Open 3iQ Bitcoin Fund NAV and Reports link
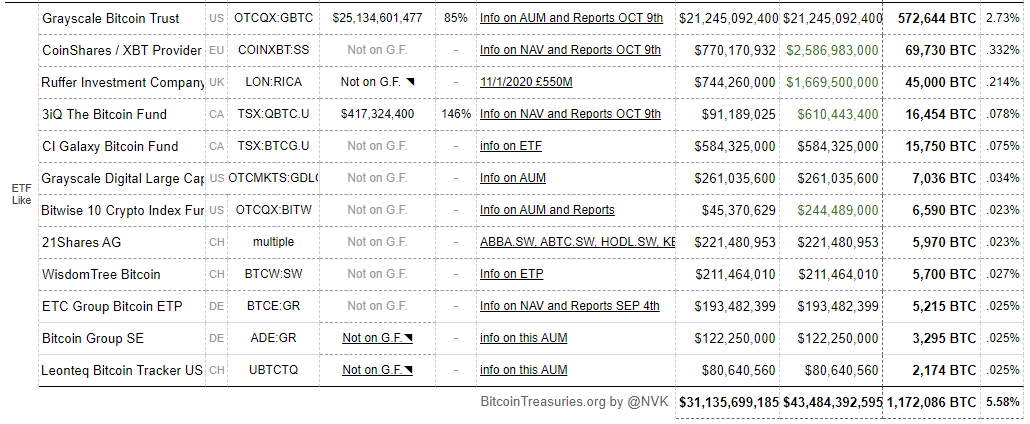The height and width of the screenshot is (424, 1030). click(x=570, y=114)
